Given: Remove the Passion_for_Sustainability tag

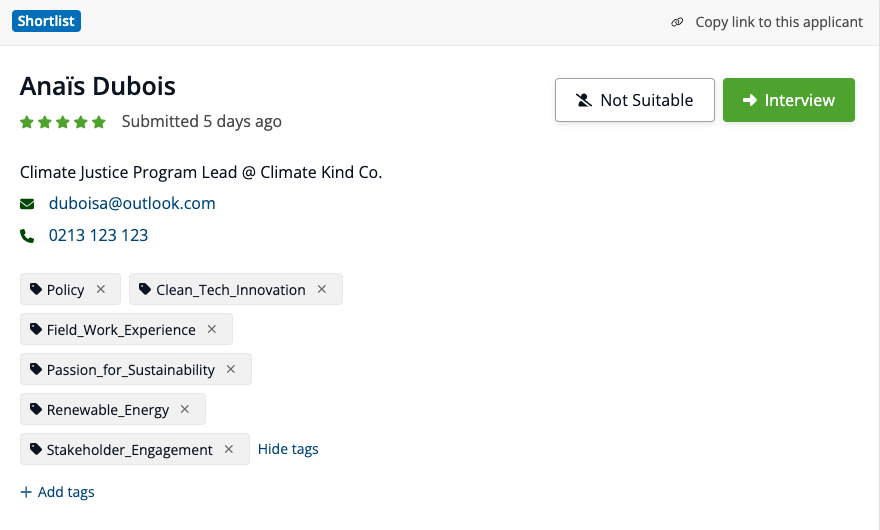Looking at the screenshot, I should tap(231, 369).
